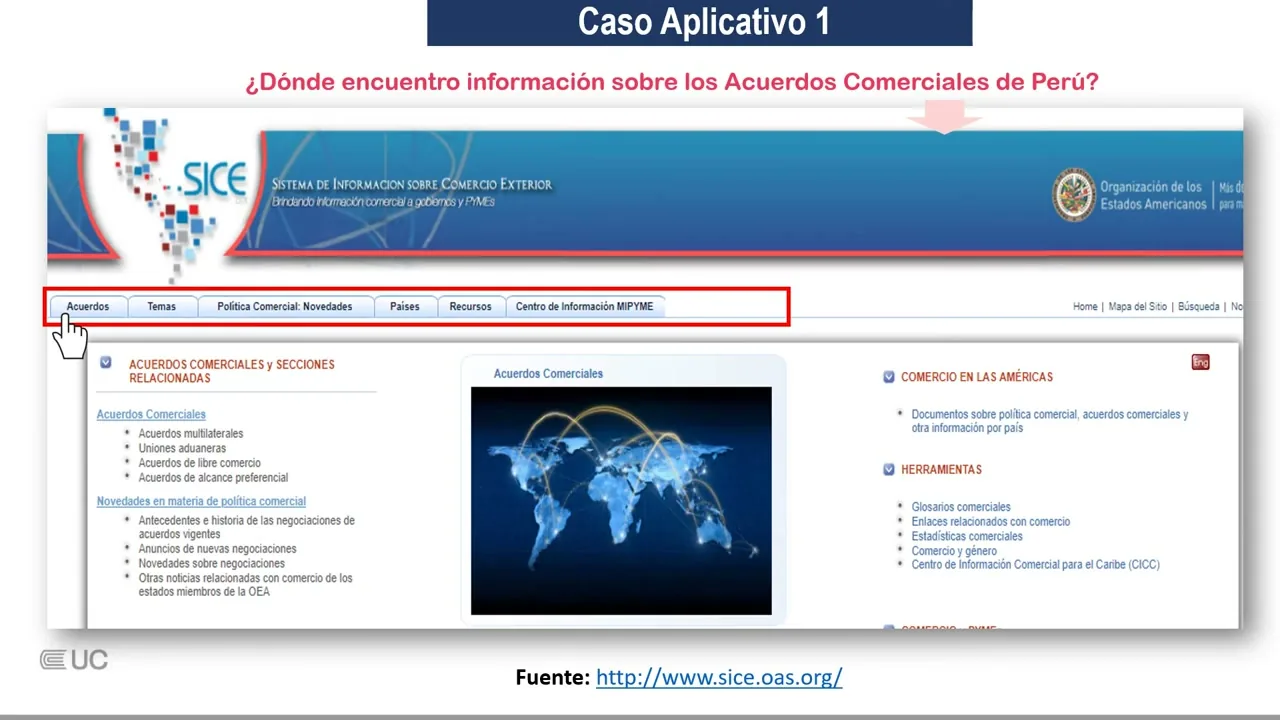This screenshot has width=1280, height=720.
Task: Click the world map Acuerdos Comerciales image
Action: (x=621, y=501)
